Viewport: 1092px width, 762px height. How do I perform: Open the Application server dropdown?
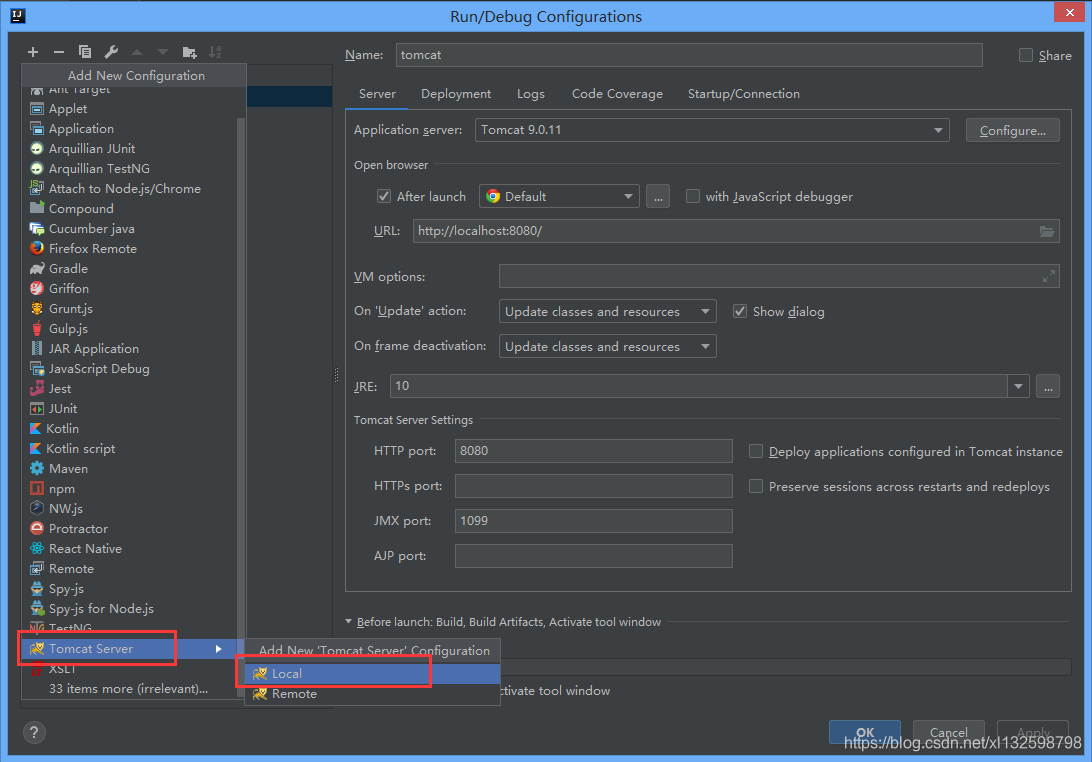[712, 130]
